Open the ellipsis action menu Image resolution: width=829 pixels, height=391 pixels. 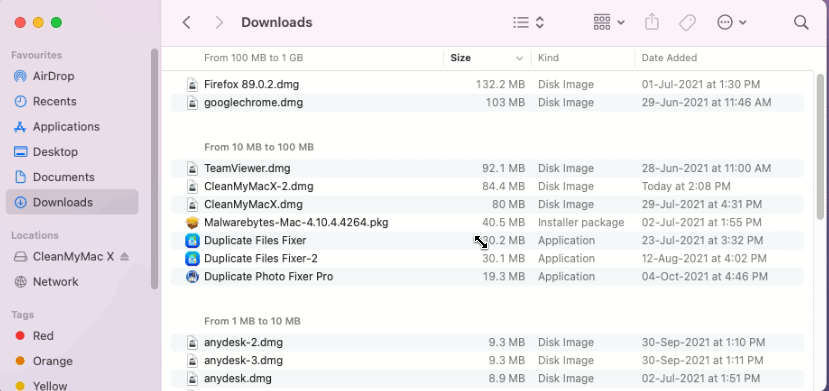tap(731, 22)
